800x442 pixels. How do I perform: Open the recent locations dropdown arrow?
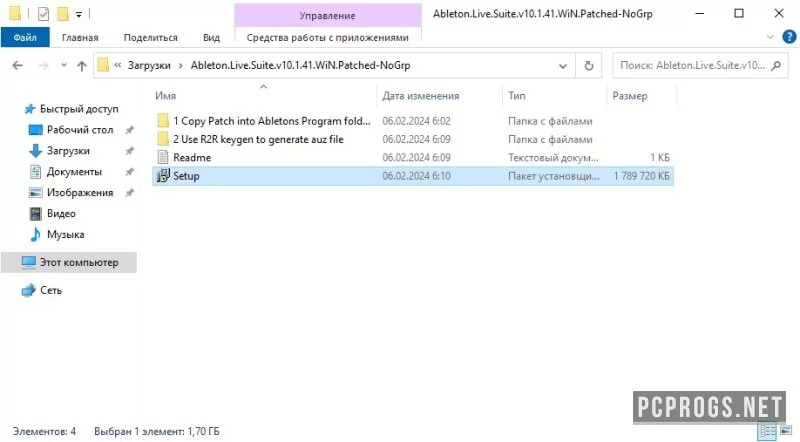pyautogui.click(x=64, y=65)
